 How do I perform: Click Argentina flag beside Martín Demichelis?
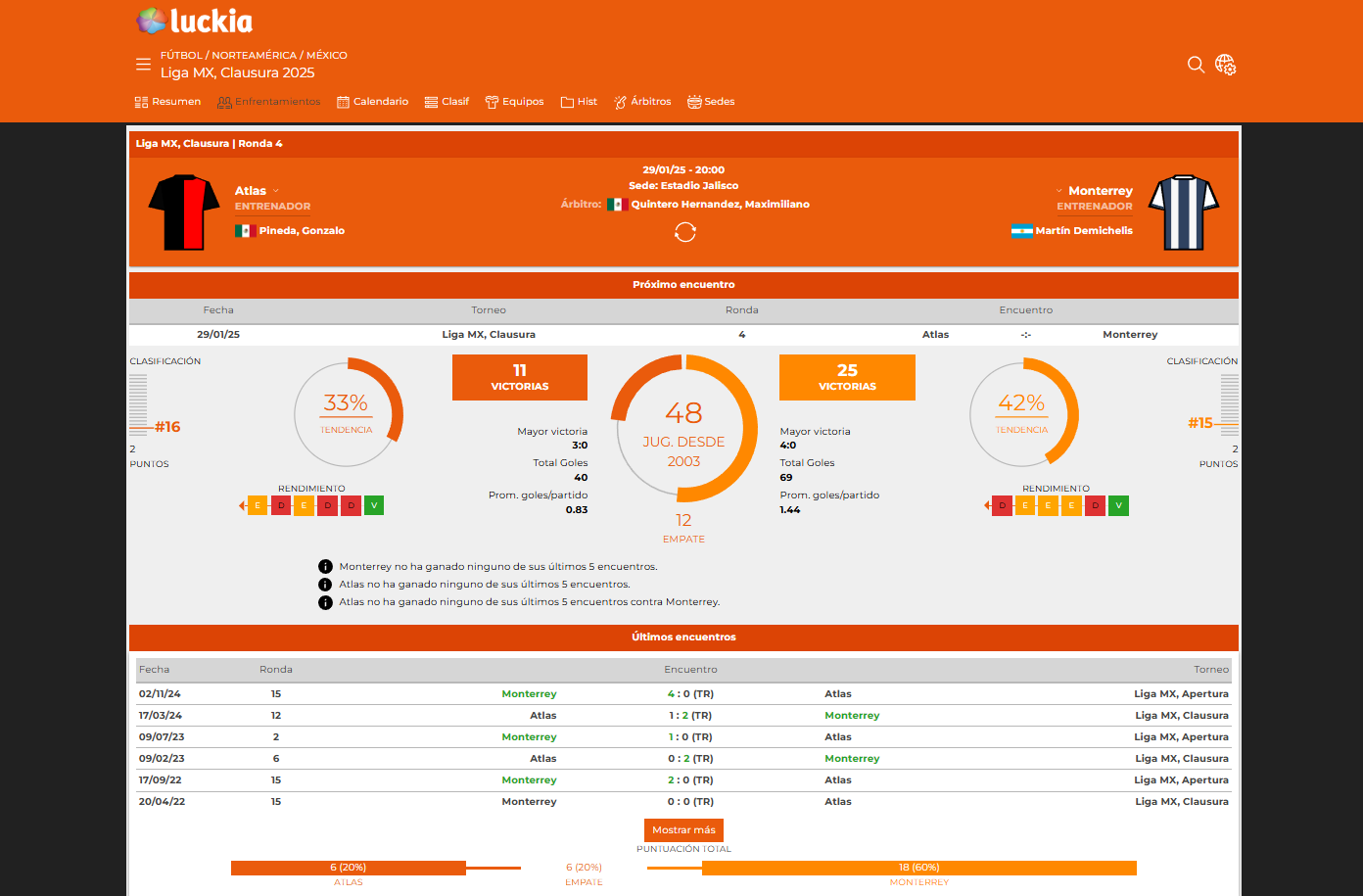[1021, 231]
